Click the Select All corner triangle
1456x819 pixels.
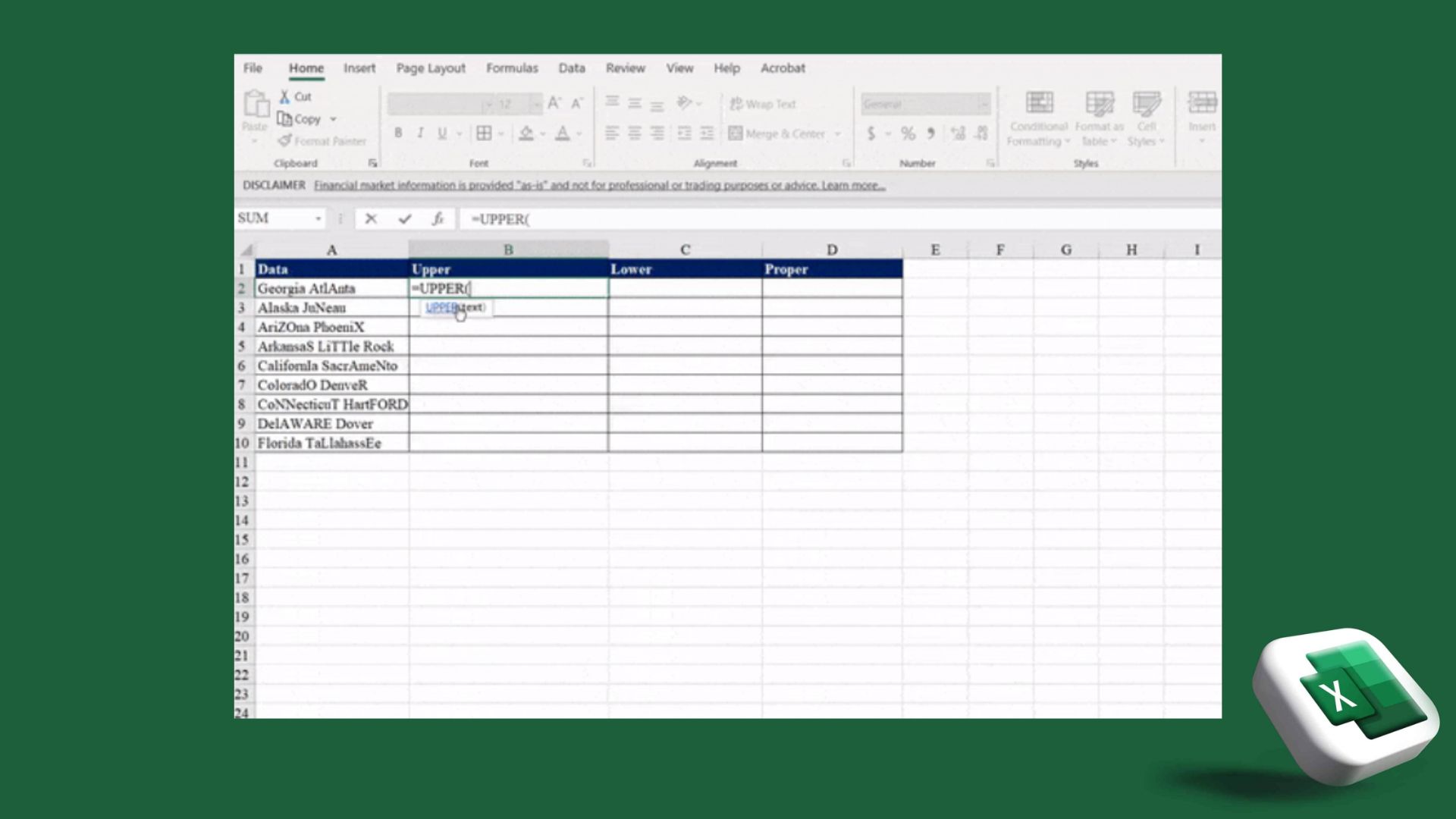coord(245,249)
